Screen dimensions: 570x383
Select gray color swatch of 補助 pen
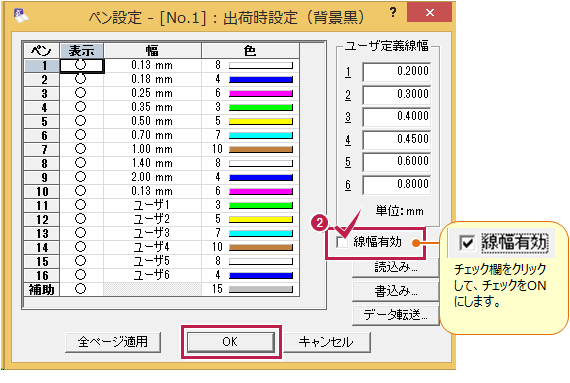[261, 289]
